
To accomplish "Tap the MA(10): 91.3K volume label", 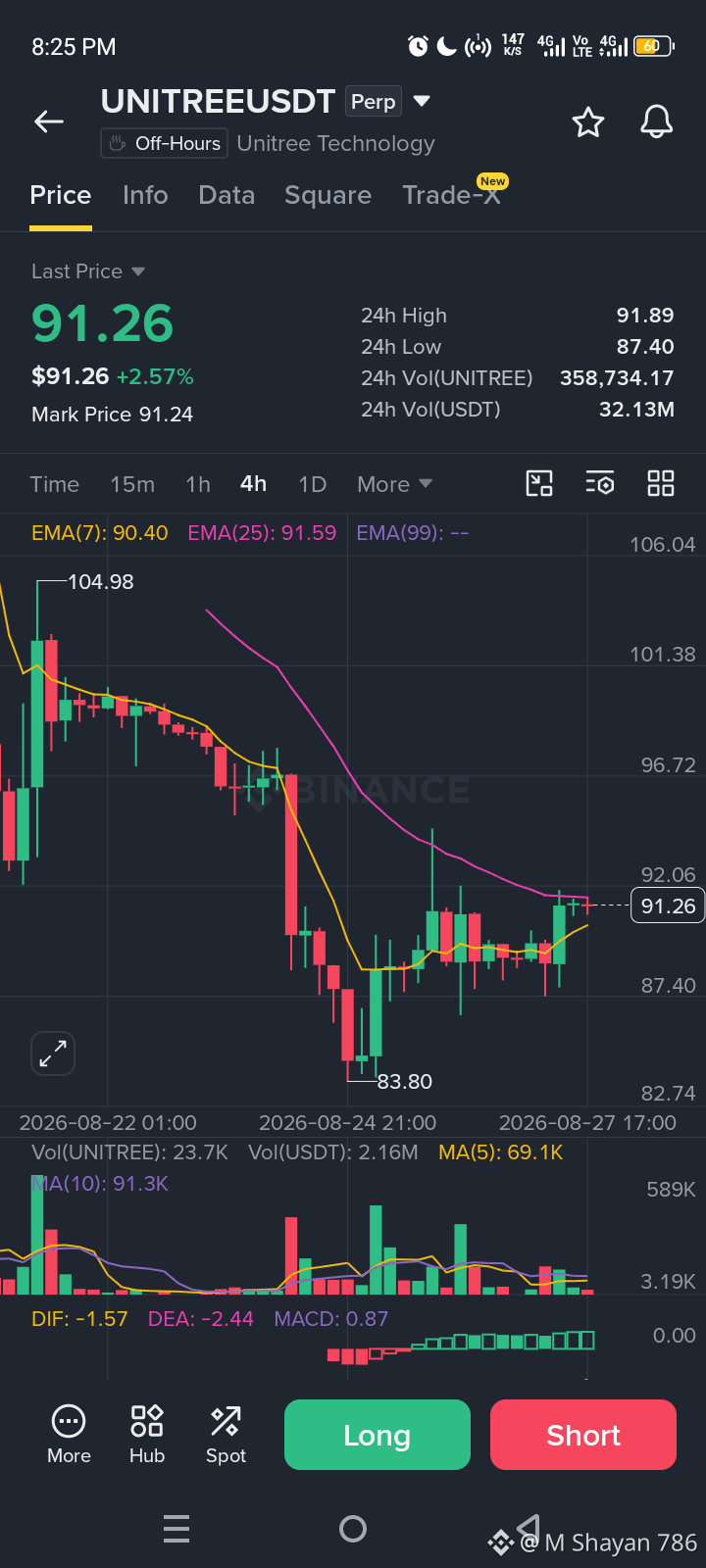I will (x=100, y=1184).
